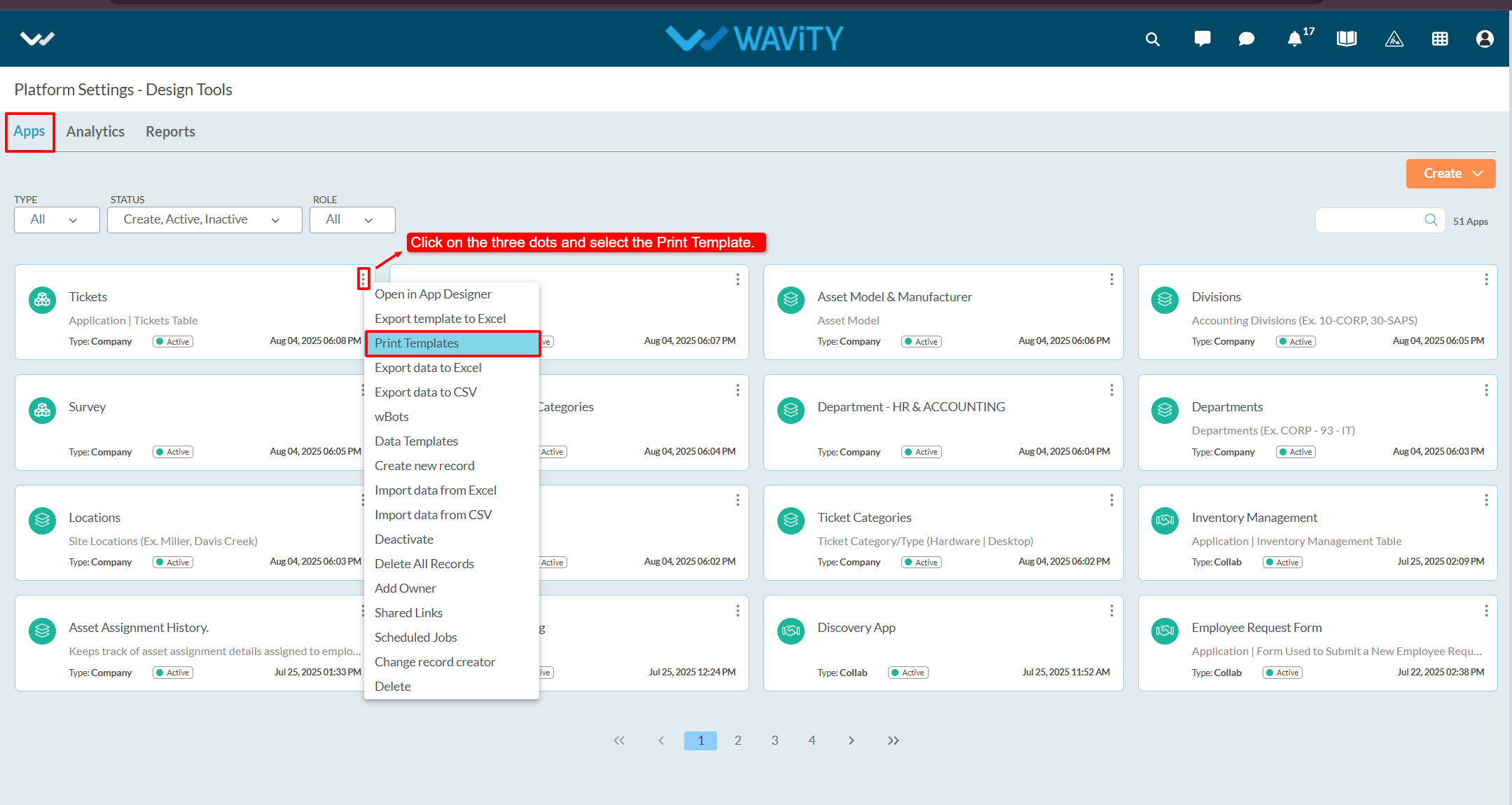Open three-dots menu on Ticket Categories card
This screenshot has width=1512, height=805.
1111,500
